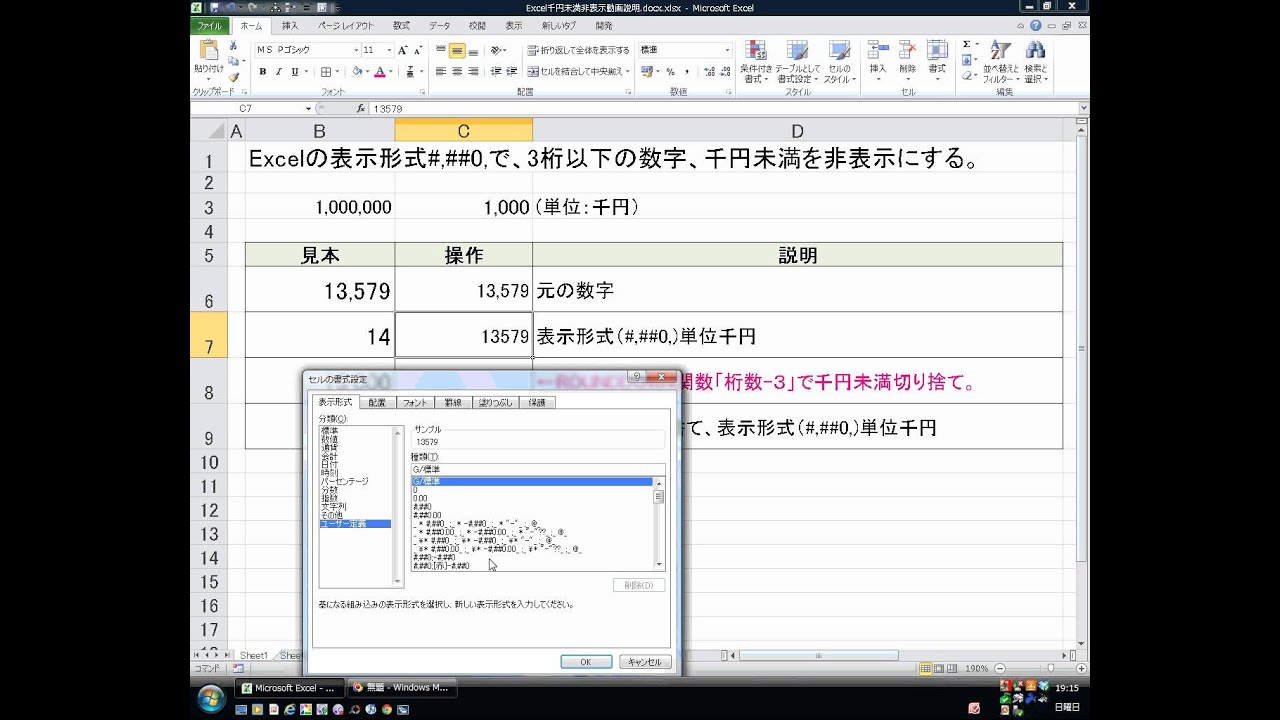1280x720 pixels.
Task: Open the Borders (罫線) tab in dialog
Action: click(x=453, y=402)
